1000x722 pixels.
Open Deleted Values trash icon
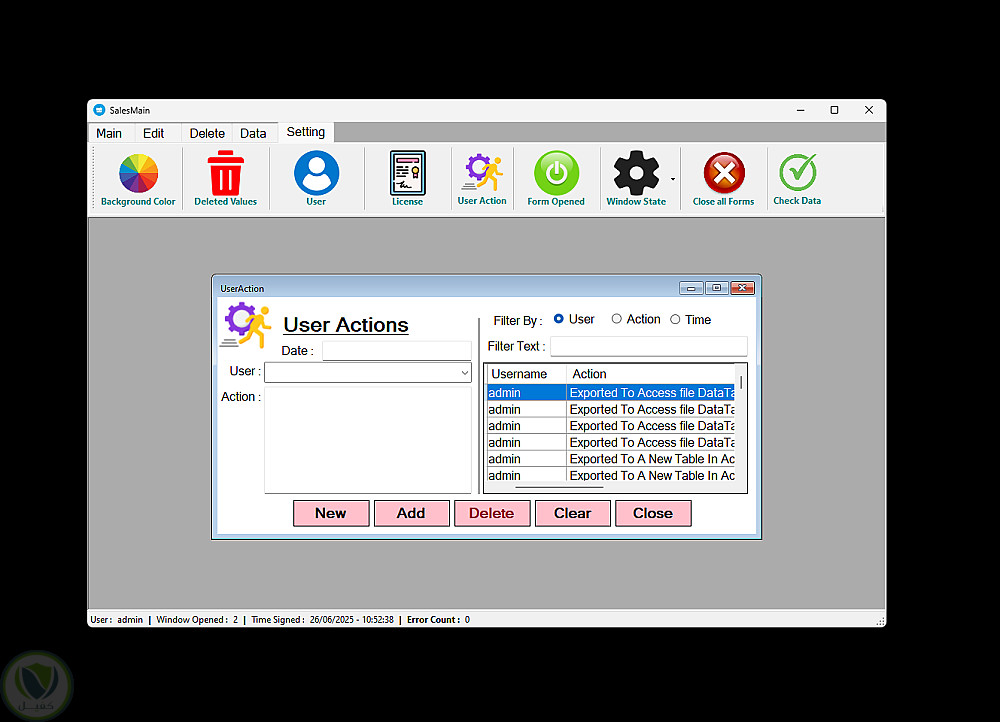(x=225, y=179)
